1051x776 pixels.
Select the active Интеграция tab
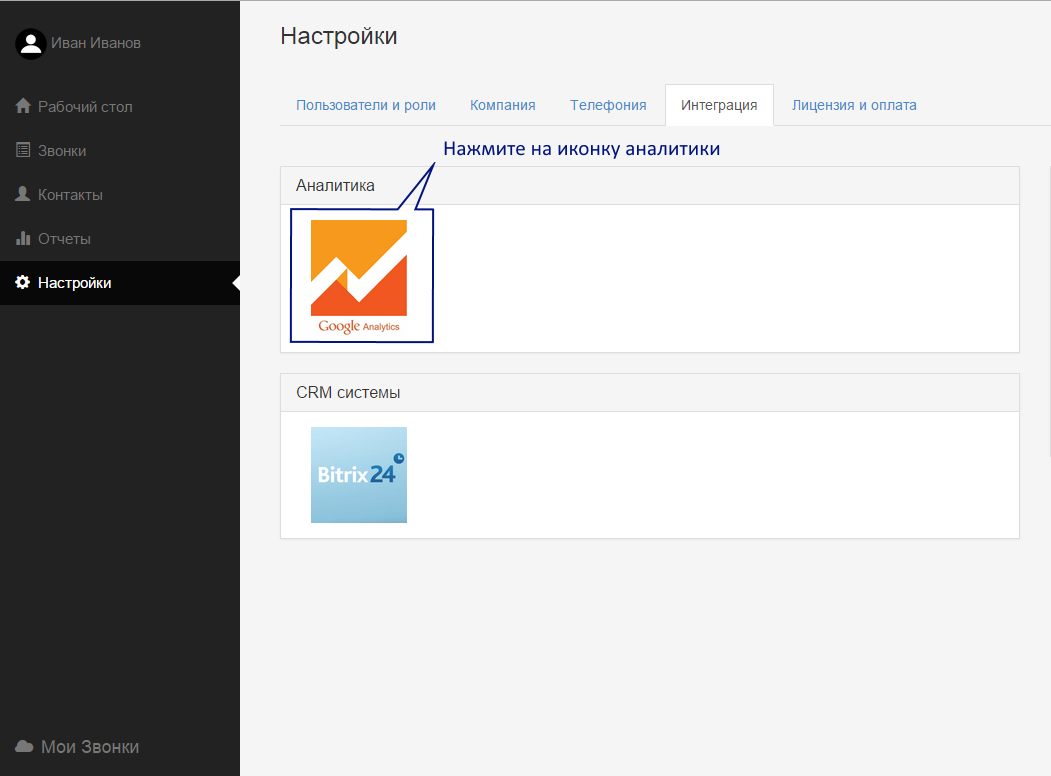tap(719, 105)
